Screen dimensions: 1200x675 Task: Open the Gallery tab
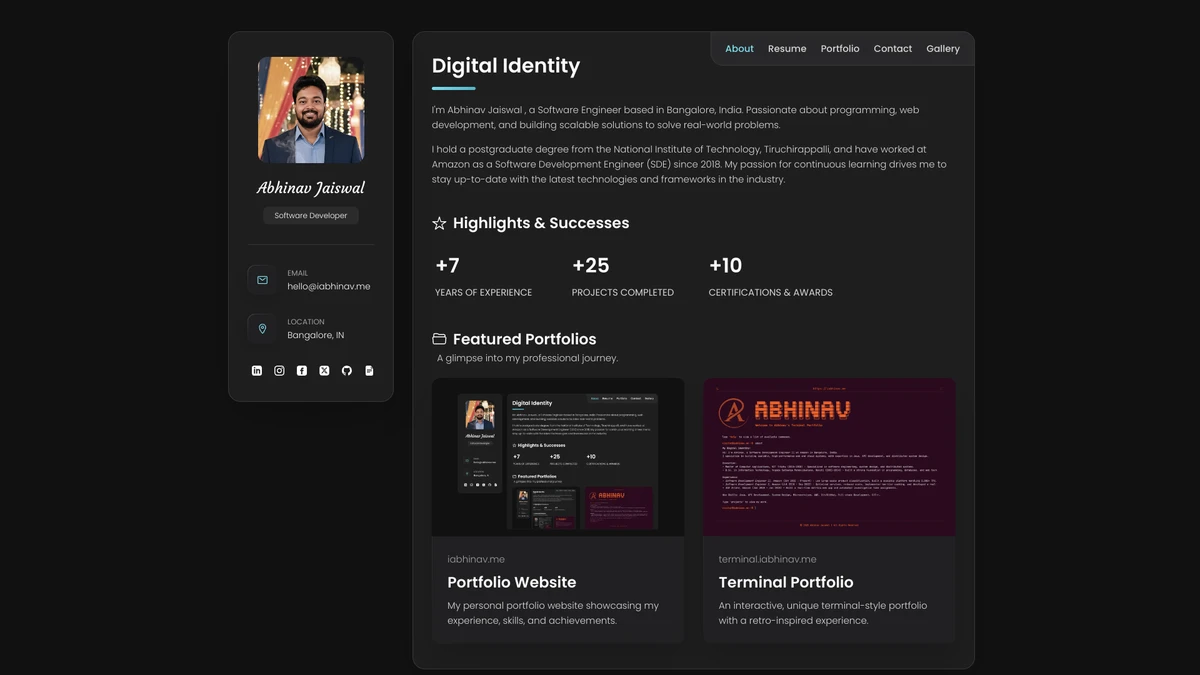click(x=943, y=48)
